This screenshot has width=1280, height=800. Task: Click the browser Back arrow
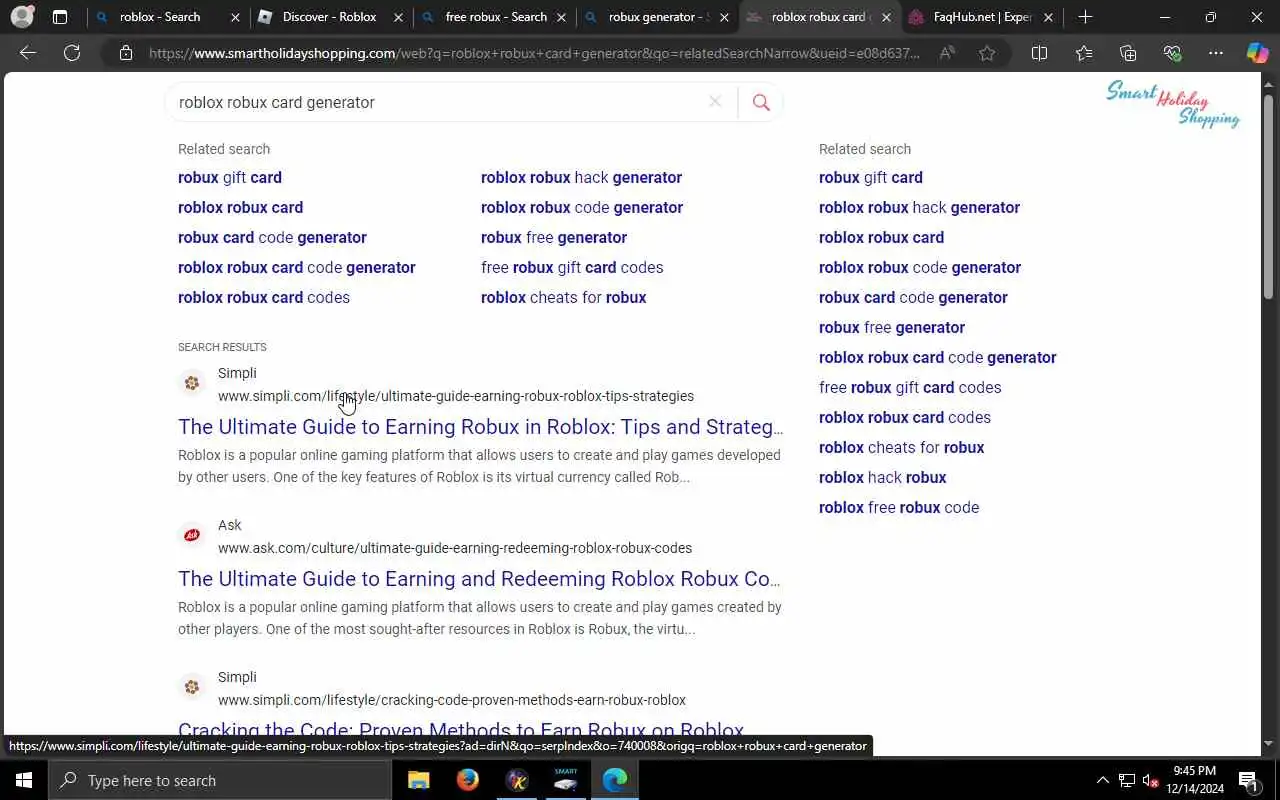click(x=28, y=53)
